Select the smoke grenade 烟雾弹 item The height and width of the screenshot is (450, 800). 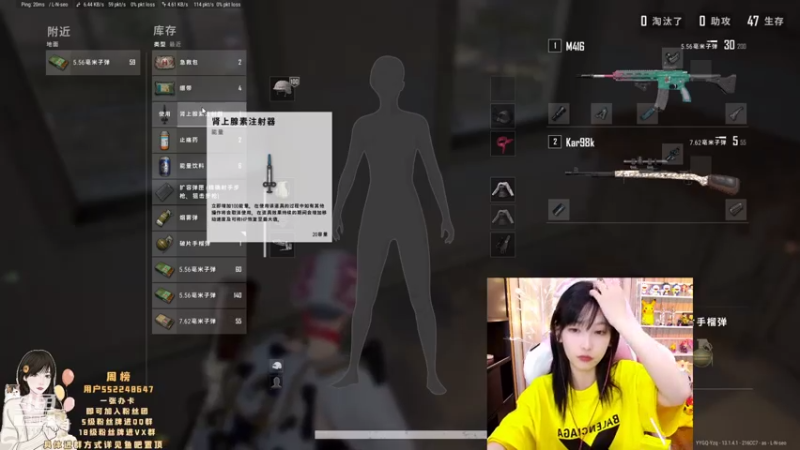(x=199, y=218)
